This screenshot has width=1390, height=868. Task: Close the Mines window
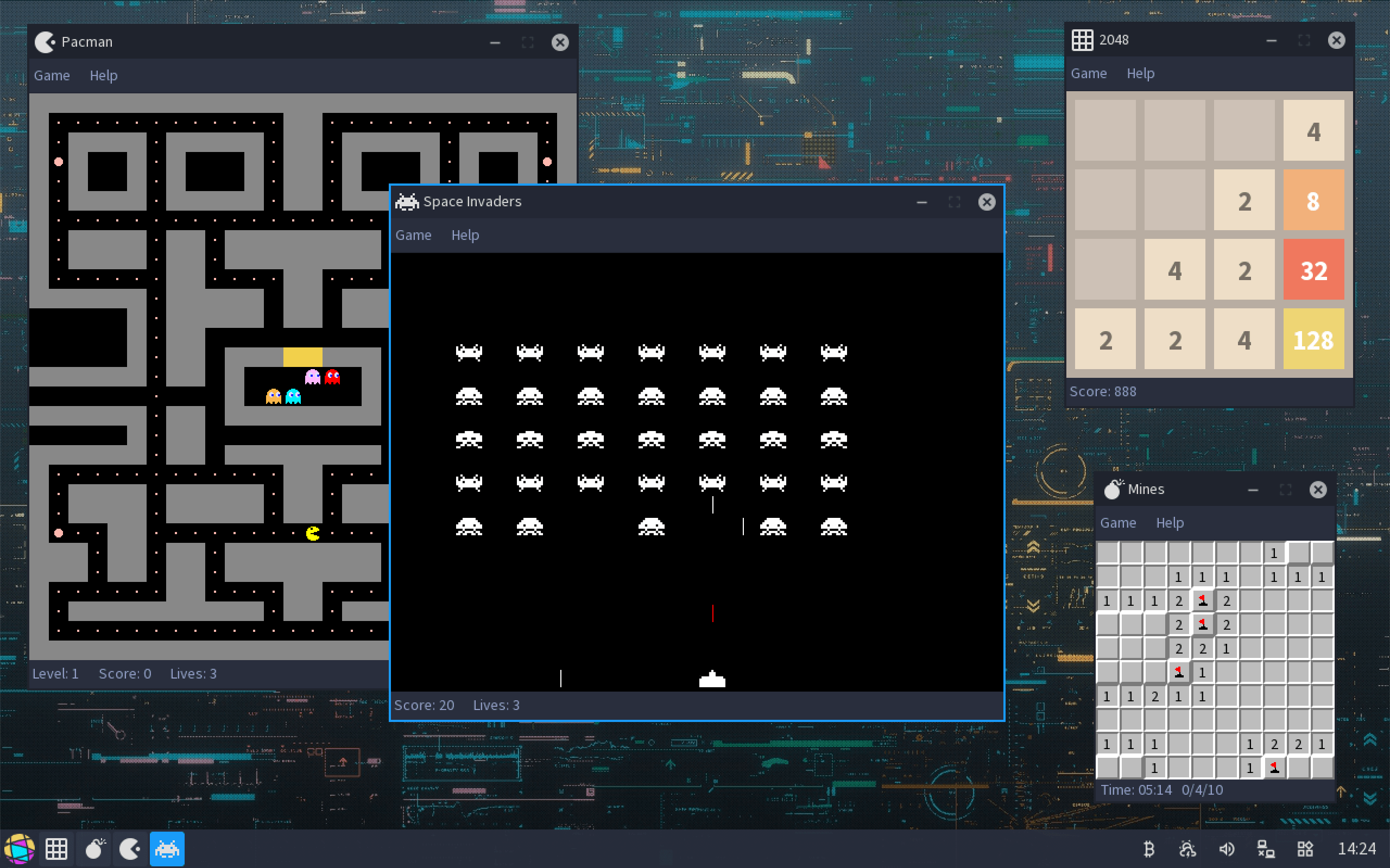click(x=1318, y=490)
